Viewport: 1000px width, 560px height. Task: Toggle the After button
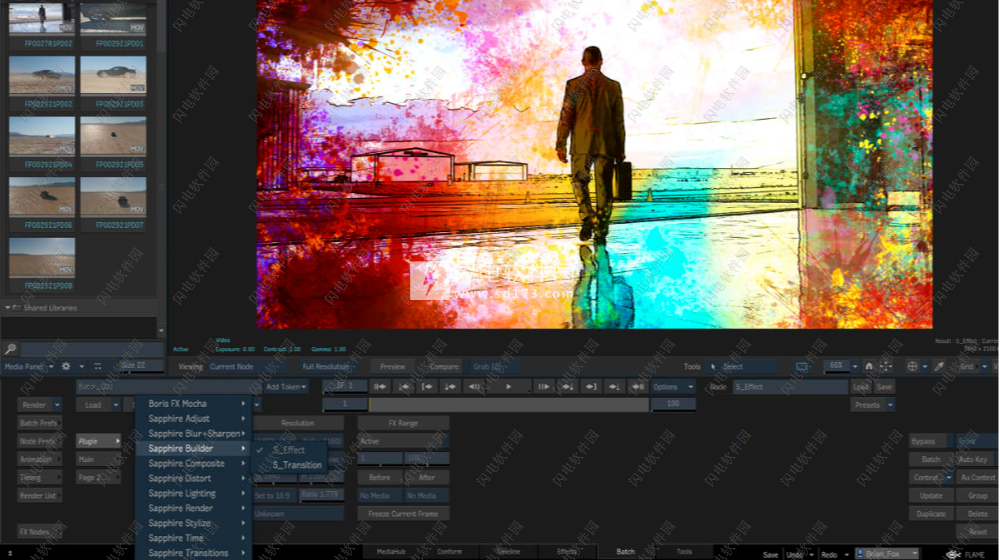coord(427,477)
